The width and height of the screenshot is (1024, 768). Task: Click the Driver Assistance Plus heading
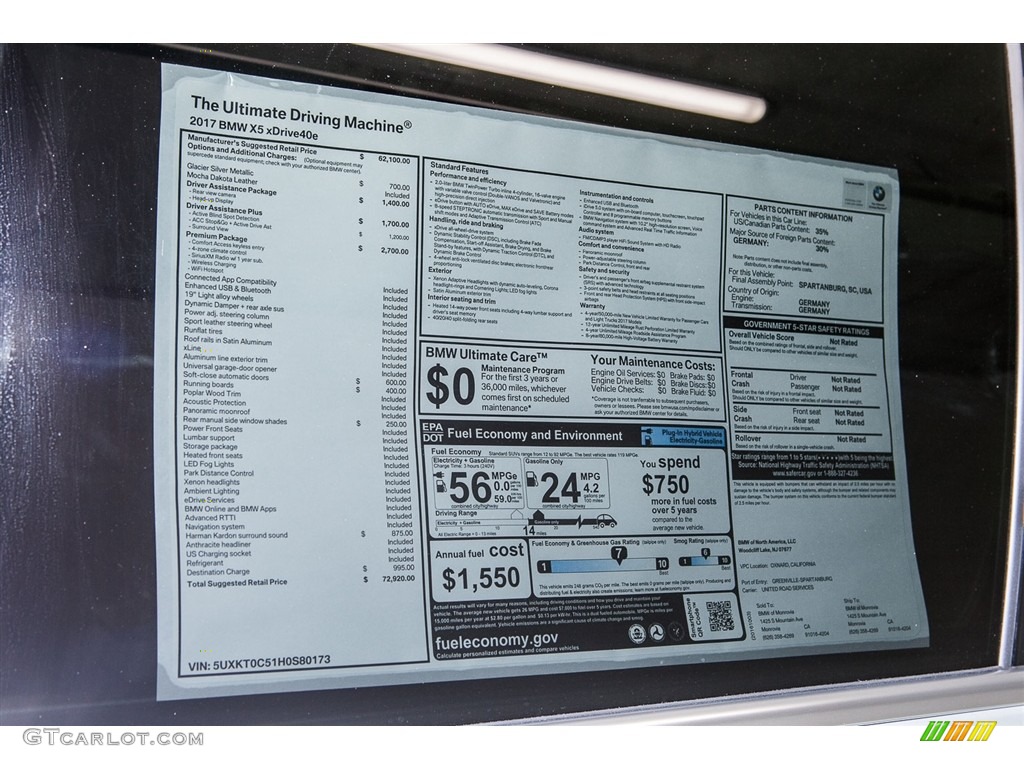click(224, 209)
